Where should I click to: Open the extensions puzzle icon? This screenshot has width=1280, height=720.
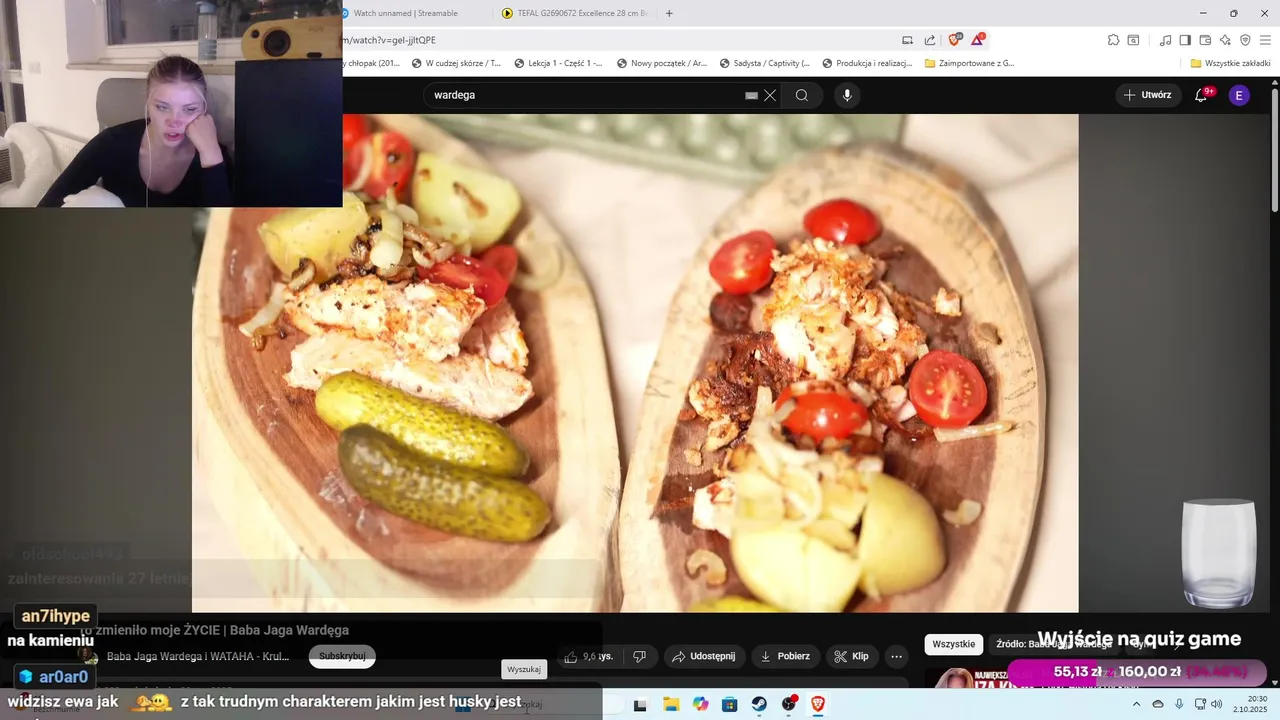[1113, 40]
